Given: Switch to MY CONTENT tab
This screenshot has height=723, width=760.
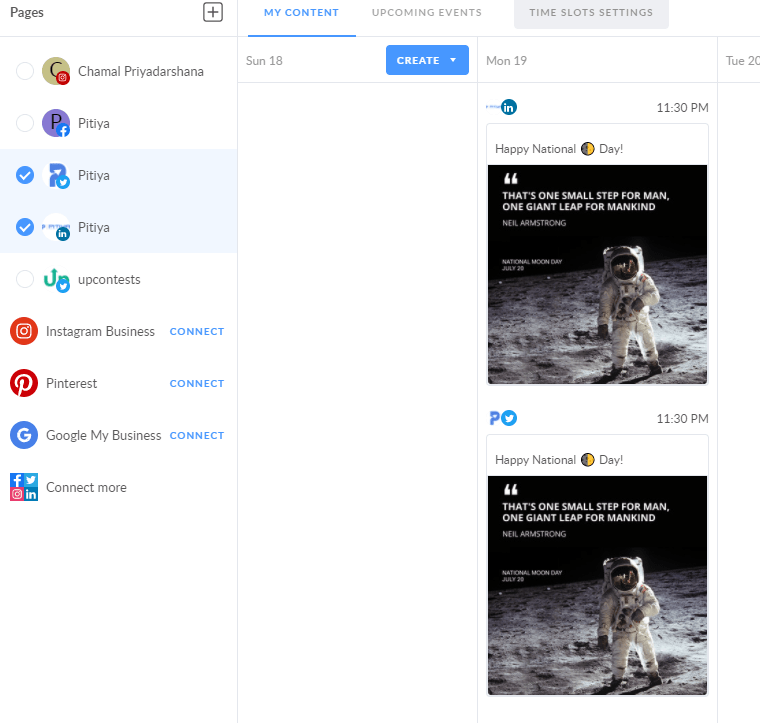Looking at the screenshot, I should click(x=301, y=13).
